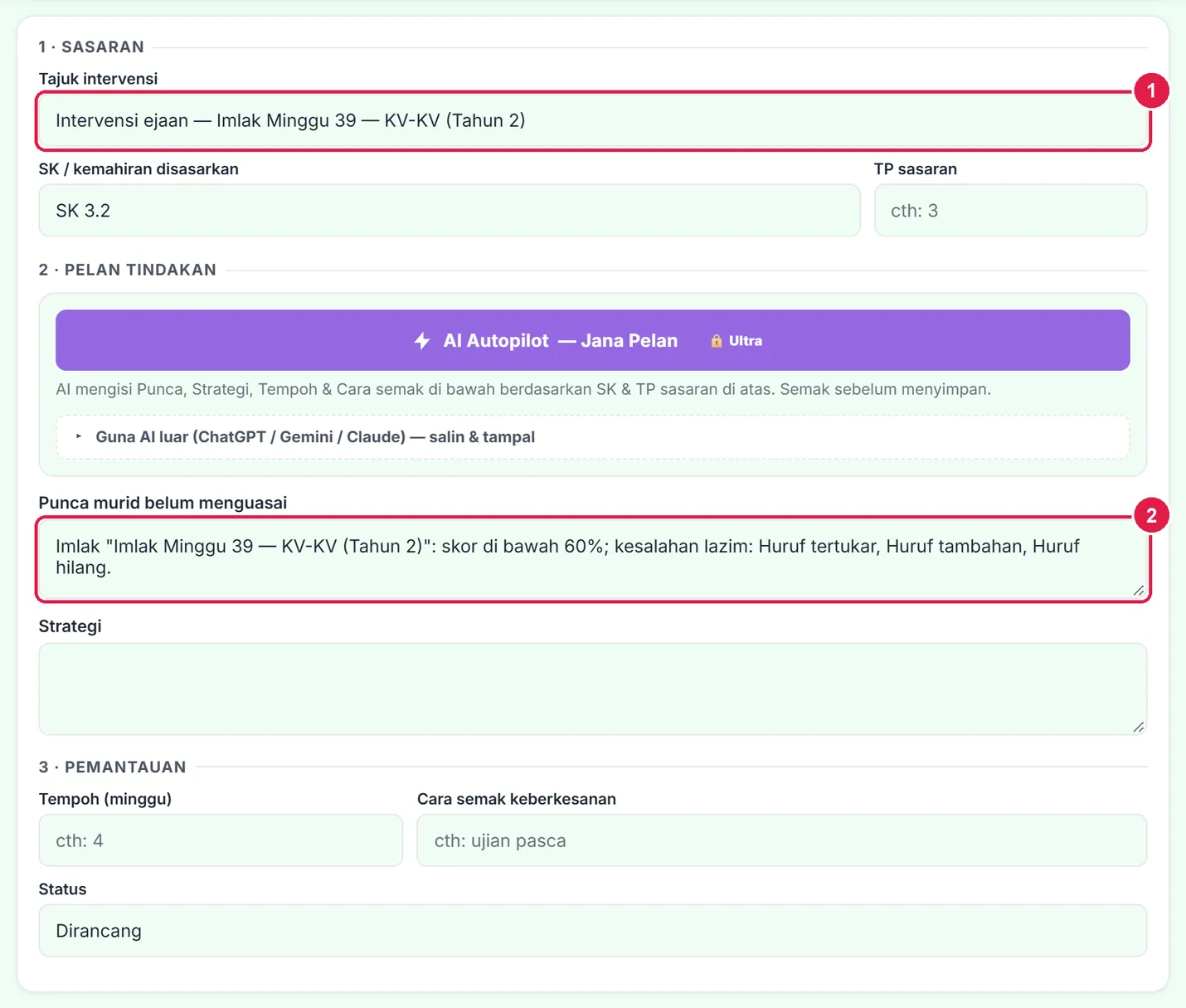The height and width of the screenshot is (1008, 1186).
Task: Click the "Punca murid belum menguasai" label
Action: [x=163, y=503]
